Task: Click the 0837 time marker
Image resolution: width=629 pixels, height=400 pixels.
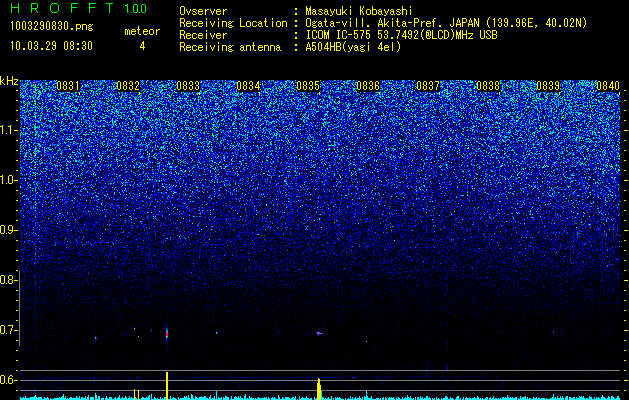Action: click(428, 86)
